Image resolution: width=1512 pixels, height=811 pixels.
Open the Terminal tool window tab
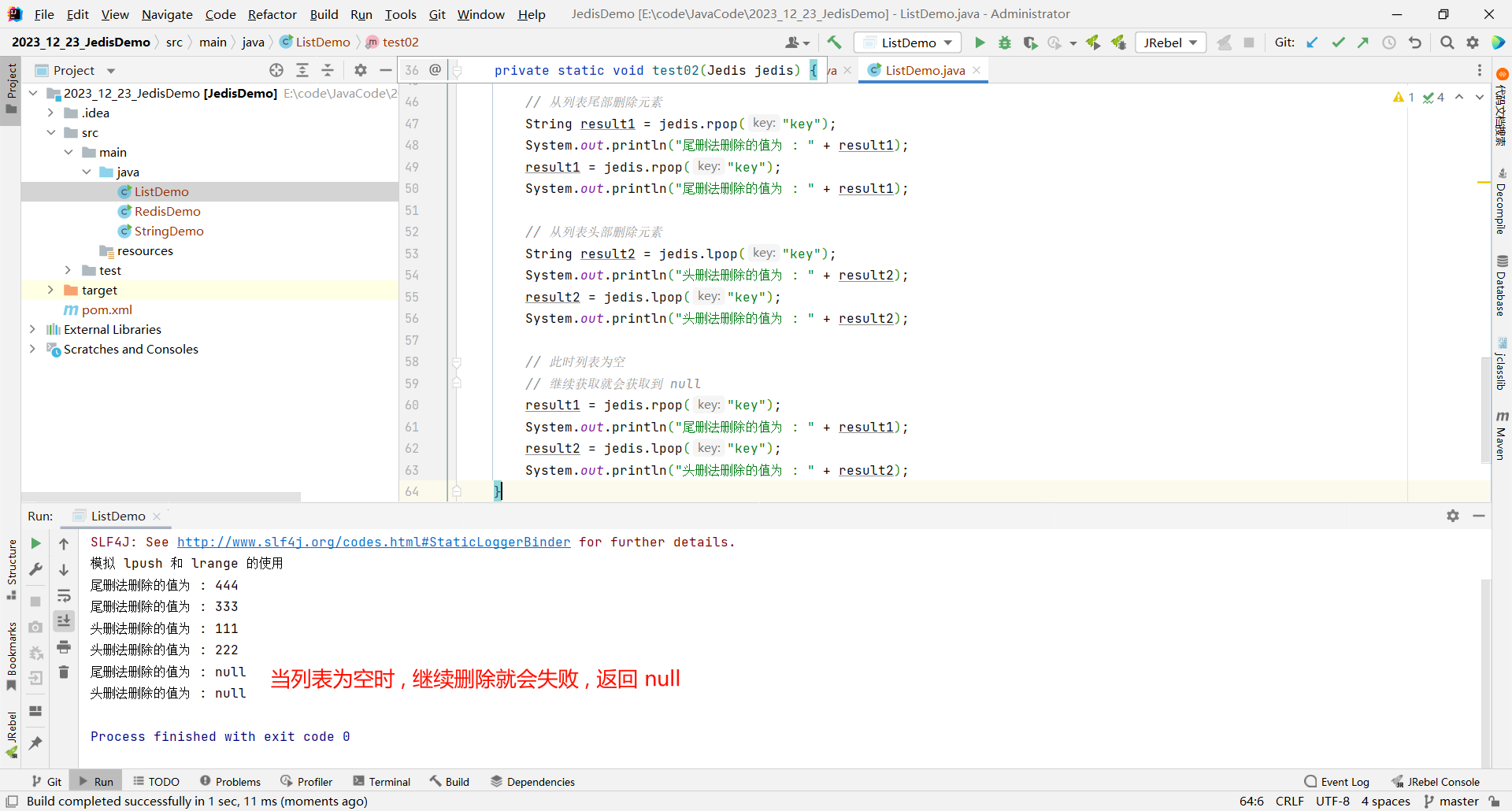(382, 781)
